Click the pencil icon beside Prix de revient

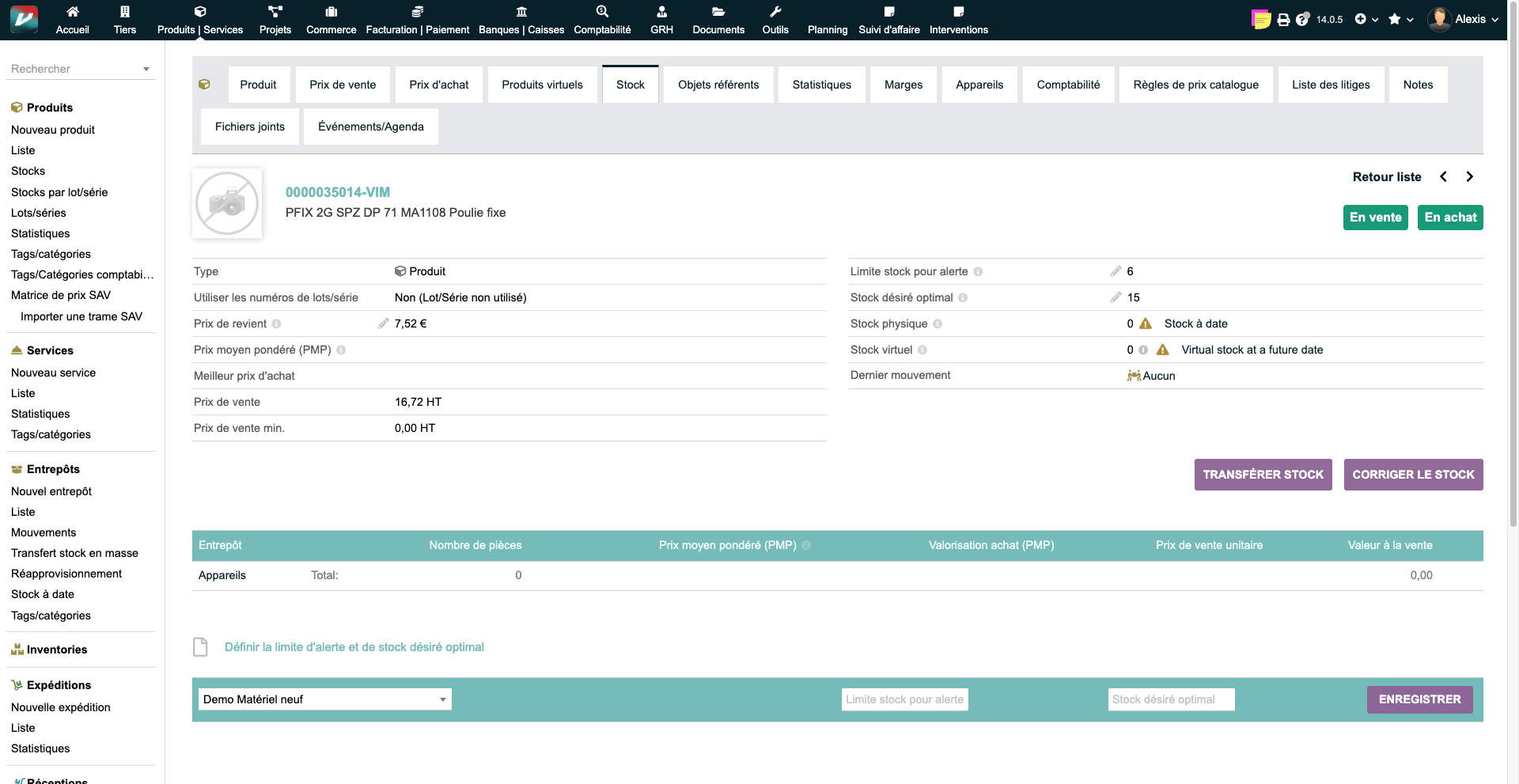point(383,324)
